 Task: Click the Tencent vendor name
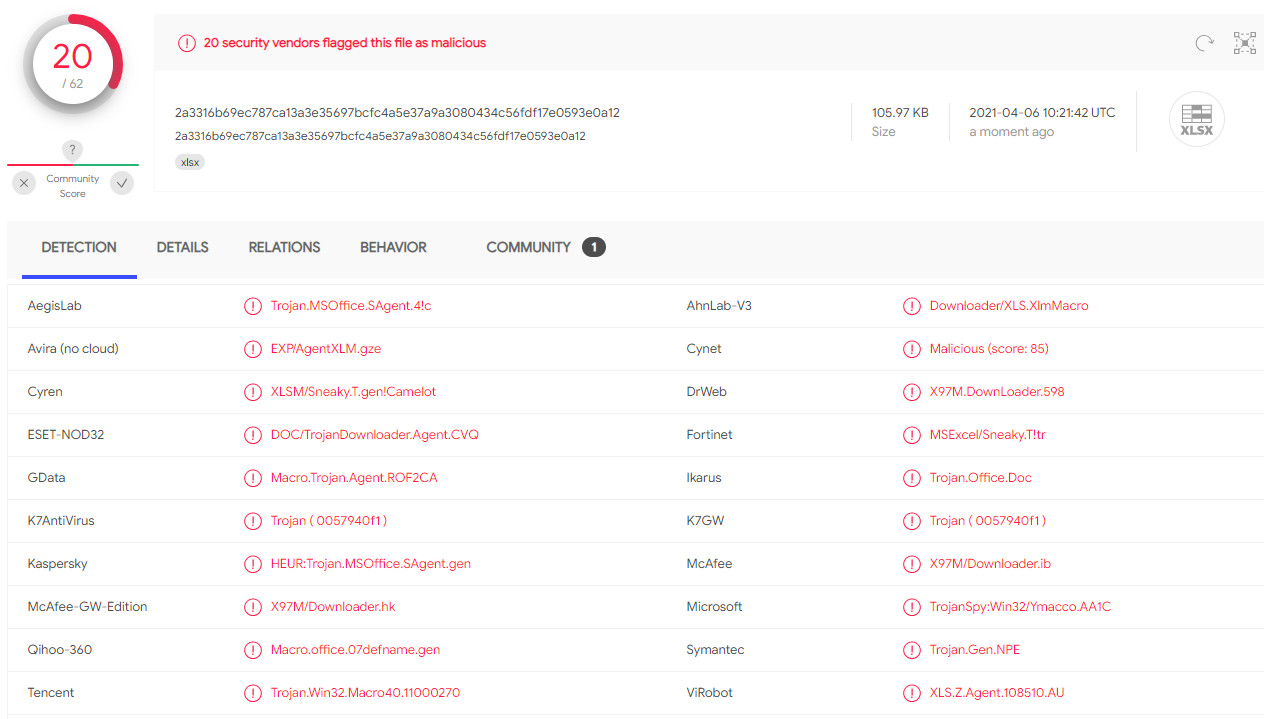(51, 693)
